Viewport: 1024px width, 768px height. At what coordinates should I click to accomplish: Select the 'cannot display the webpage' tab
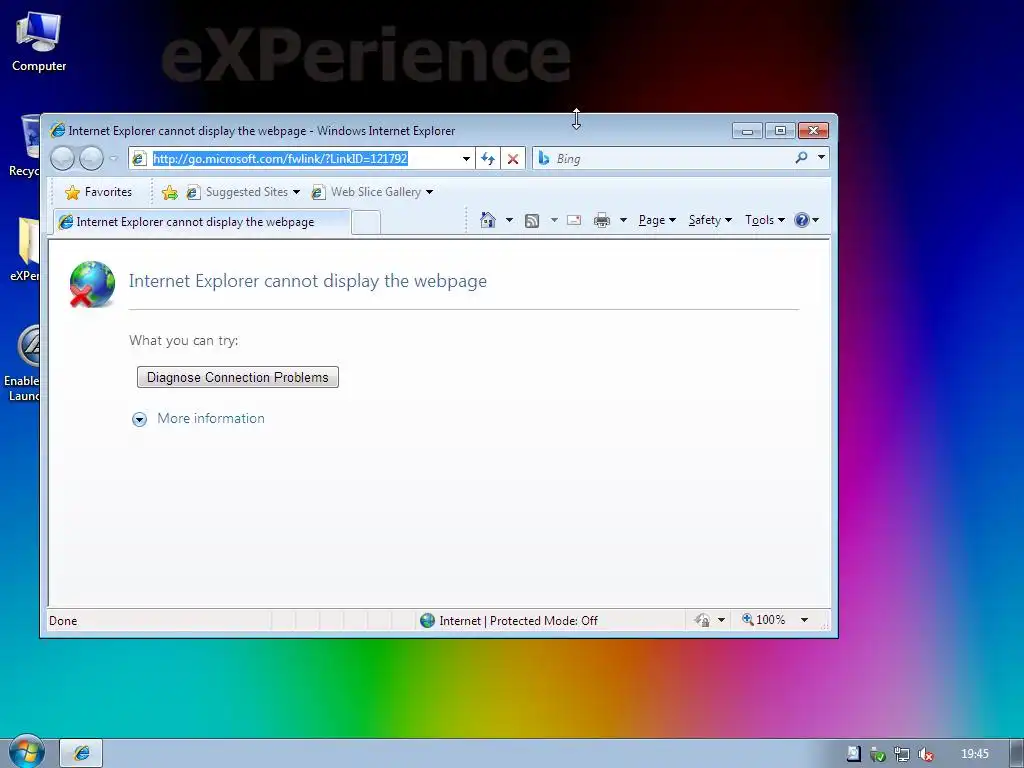pos(202,222)
